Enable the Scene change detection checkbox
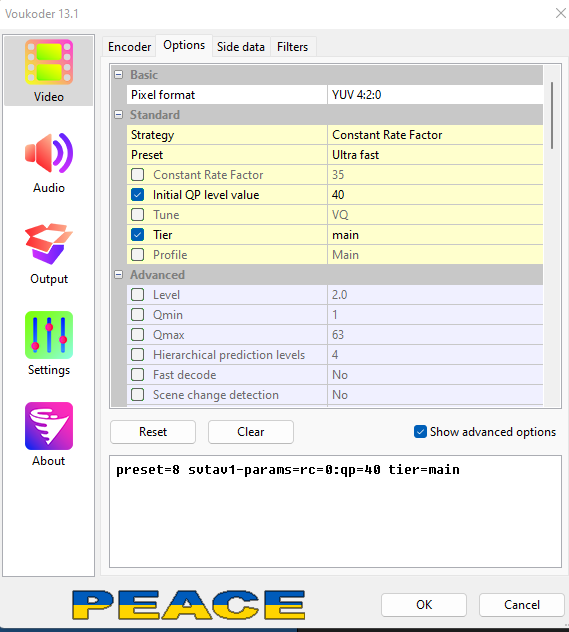Image resolution: width=569 pixels, height=632 pixels. tap(137, 395)
